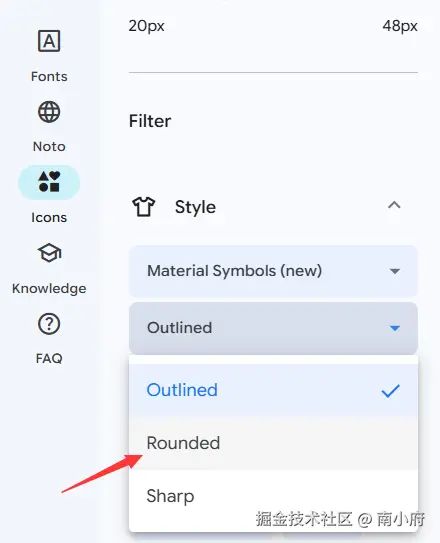Click the Knowledge label in sidebar
The width and height of the screenshot is (440, 543).
point(49,288)
